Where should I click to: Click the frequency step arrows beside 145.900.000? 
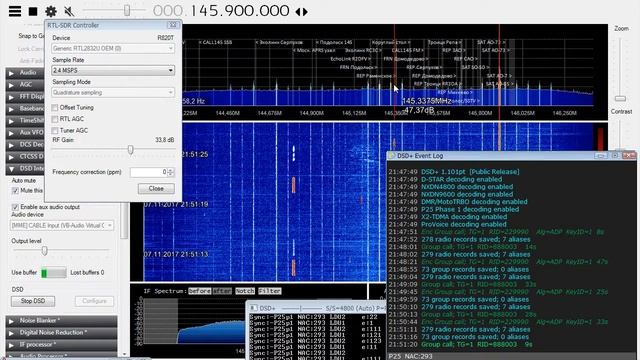pyautogui.click(x=302, y=11)
